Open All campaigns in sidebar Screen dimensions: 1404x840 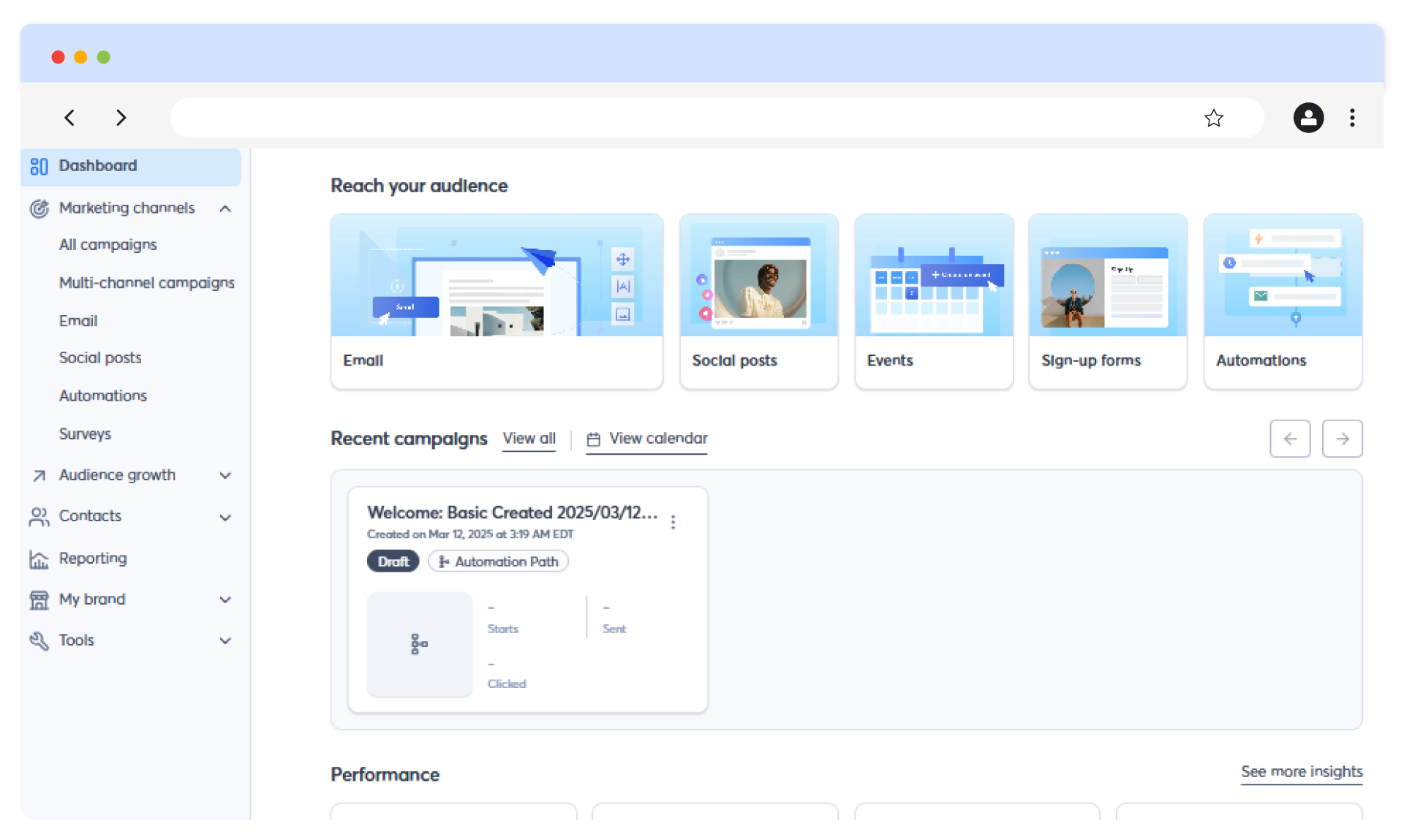point(107,245)
